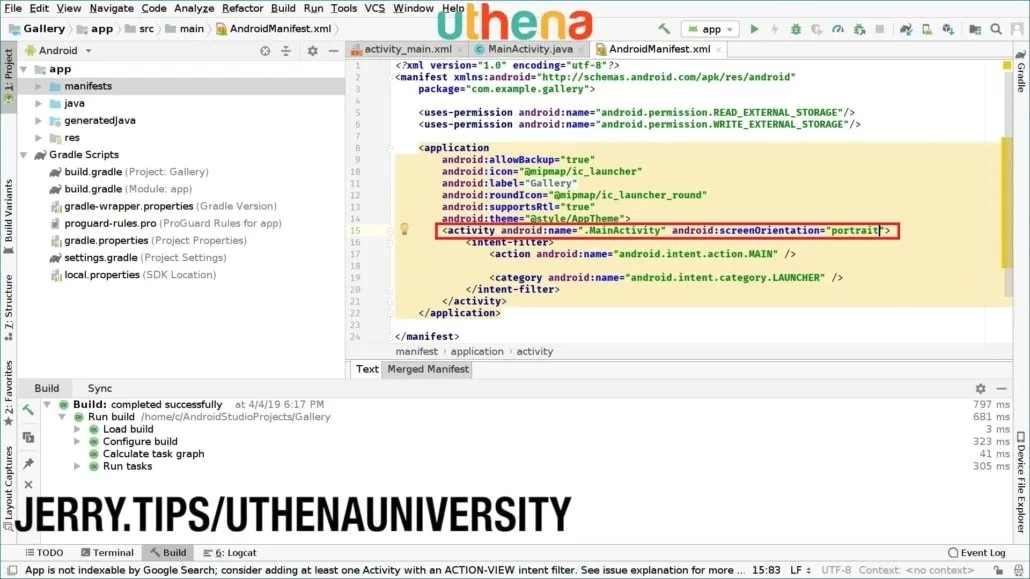Open Project panel settings gear
This screenshot has height=579, width=1030.
(313, 51)
